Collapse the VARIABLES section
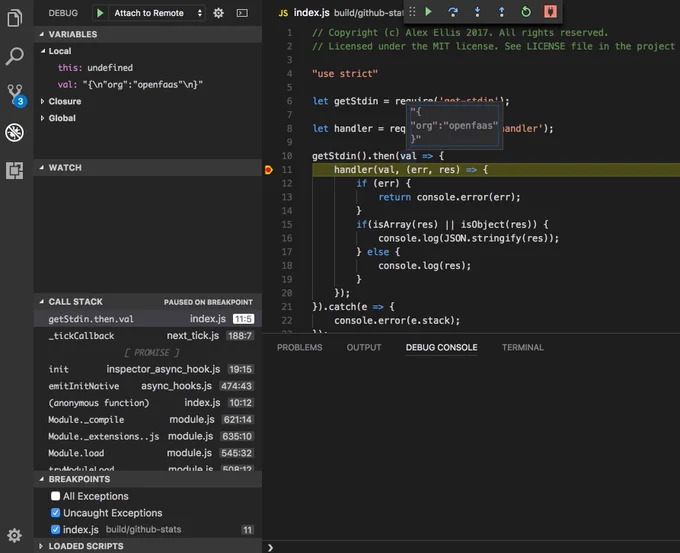The image size is (680, 553). (42, 34)
